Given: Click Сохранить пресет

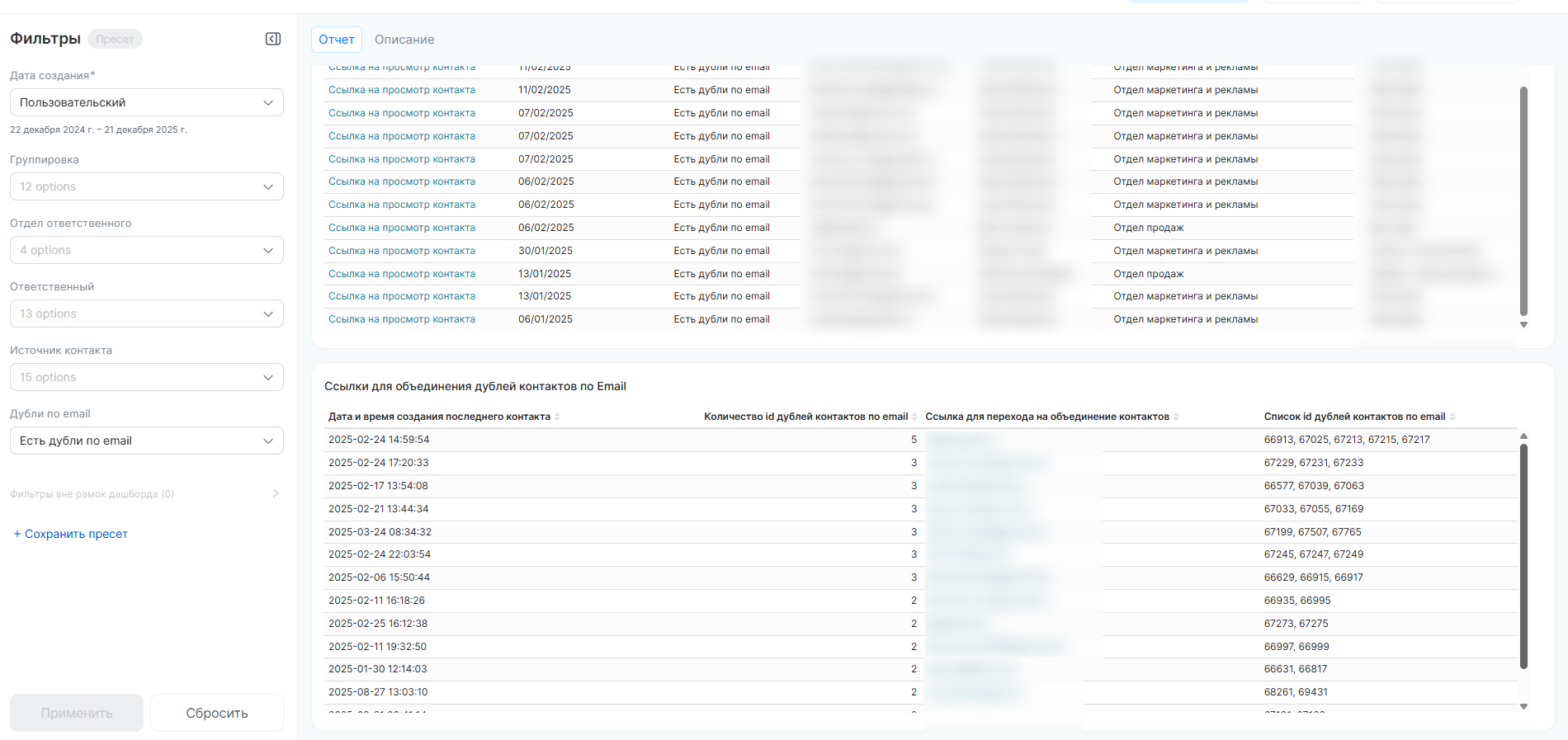Looking at the screenshot, I should point(71,534).
